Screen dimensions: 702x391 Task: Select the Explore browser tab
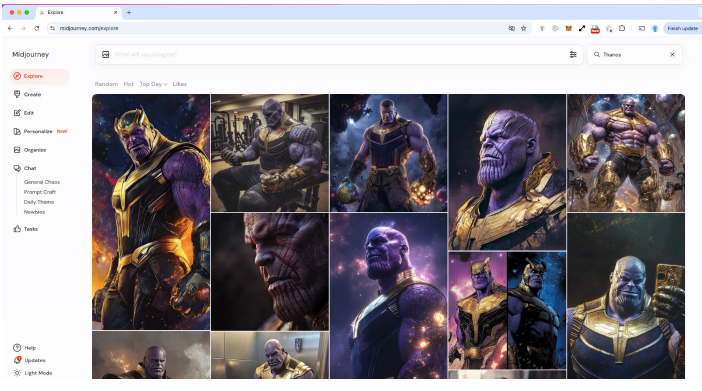point(78,13)
